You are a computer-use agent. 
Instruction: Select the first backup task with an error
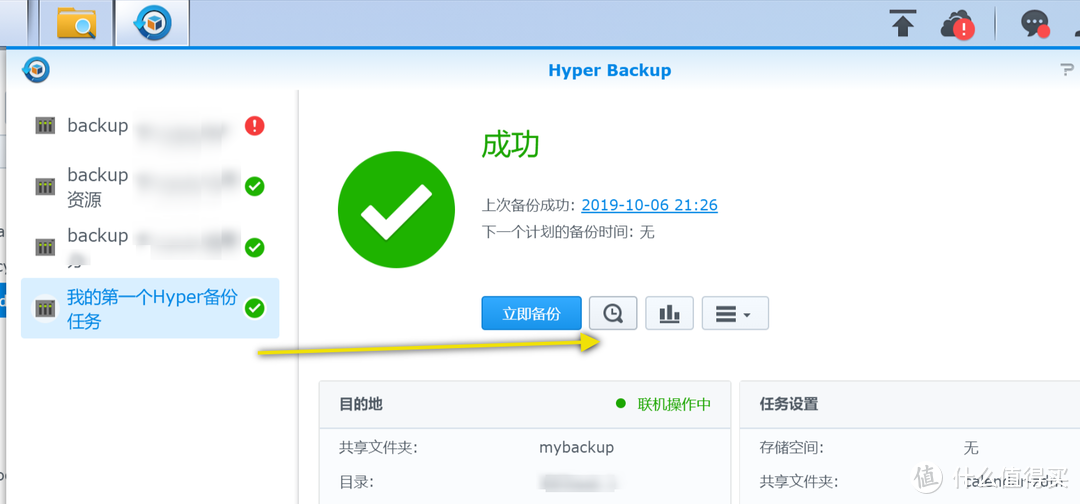pyautogui.click(x=150, y=126)
